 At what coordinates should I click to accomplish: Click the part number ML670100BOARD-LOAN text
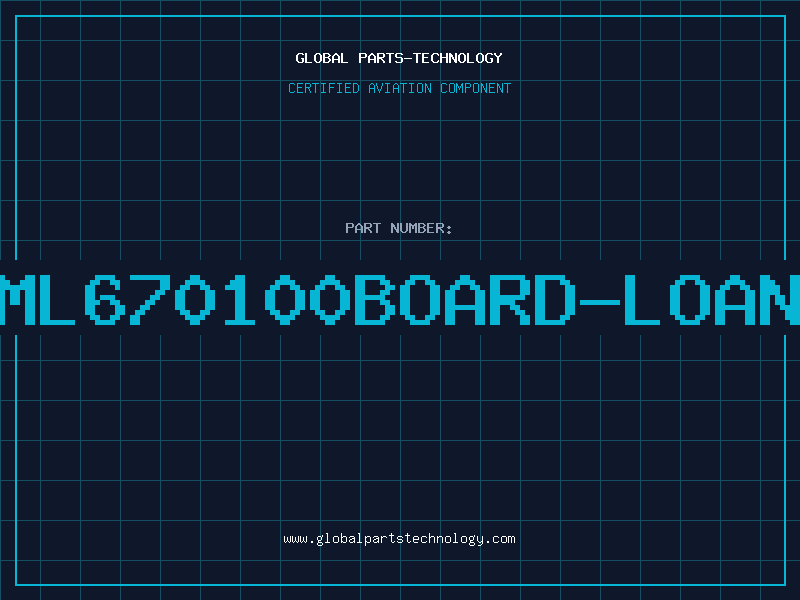[x=400, y=300]
